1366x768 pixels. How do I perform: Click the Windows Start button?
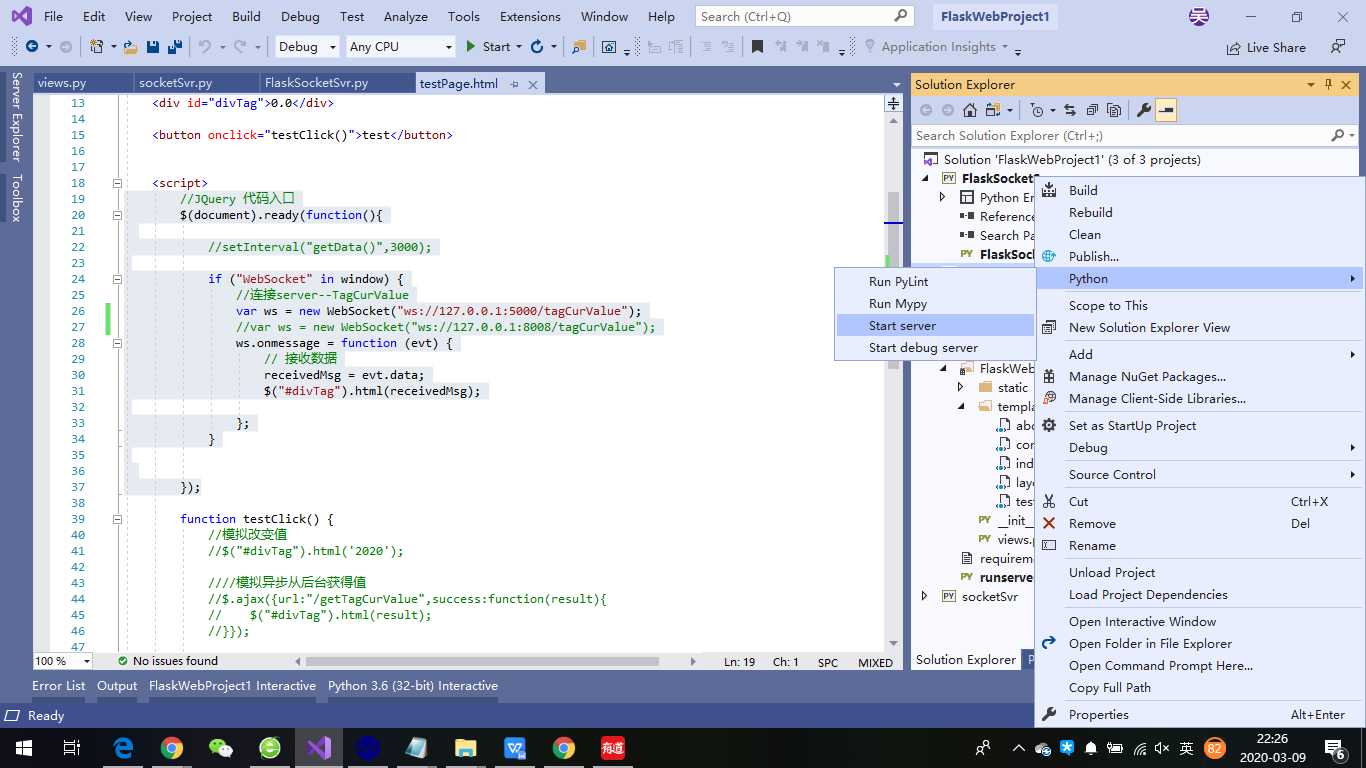24,747
